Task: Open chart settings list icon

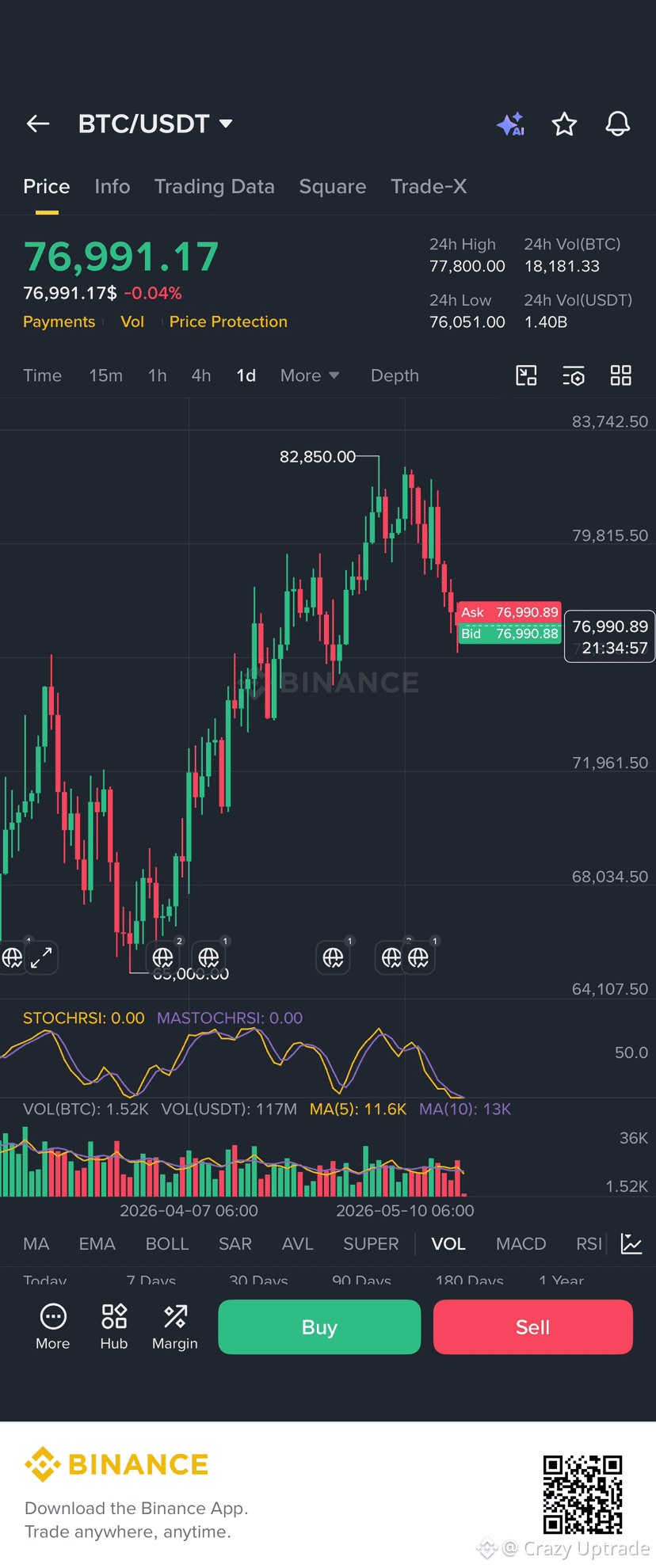Action: pyautogui.click(x=573, y=375)
